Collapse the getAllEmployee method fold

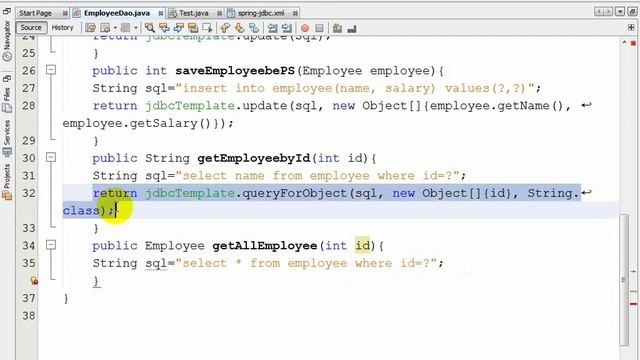[51, 244]
